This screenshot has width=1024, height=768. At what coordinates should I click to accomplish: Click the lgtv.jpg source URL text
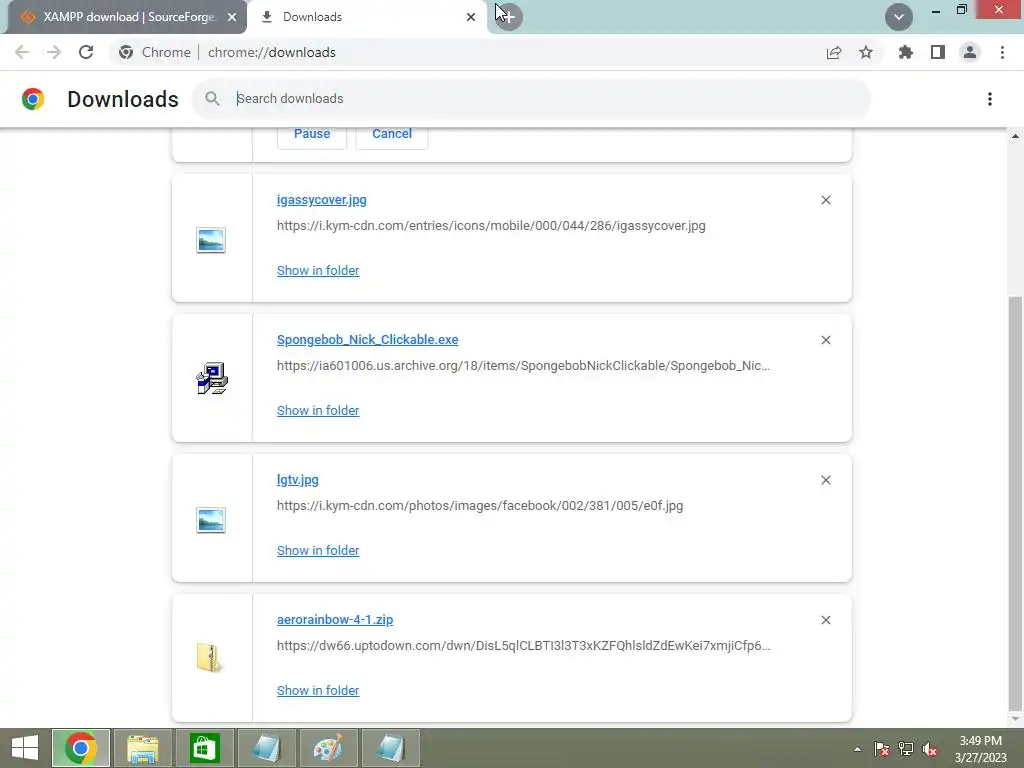click(x=480, y=505)
